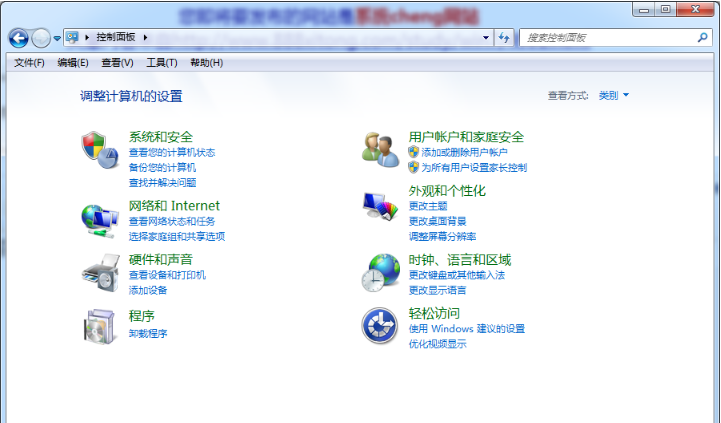Click the Forward navigation arrow
The image size is (721, 423).
coord(41,38)
